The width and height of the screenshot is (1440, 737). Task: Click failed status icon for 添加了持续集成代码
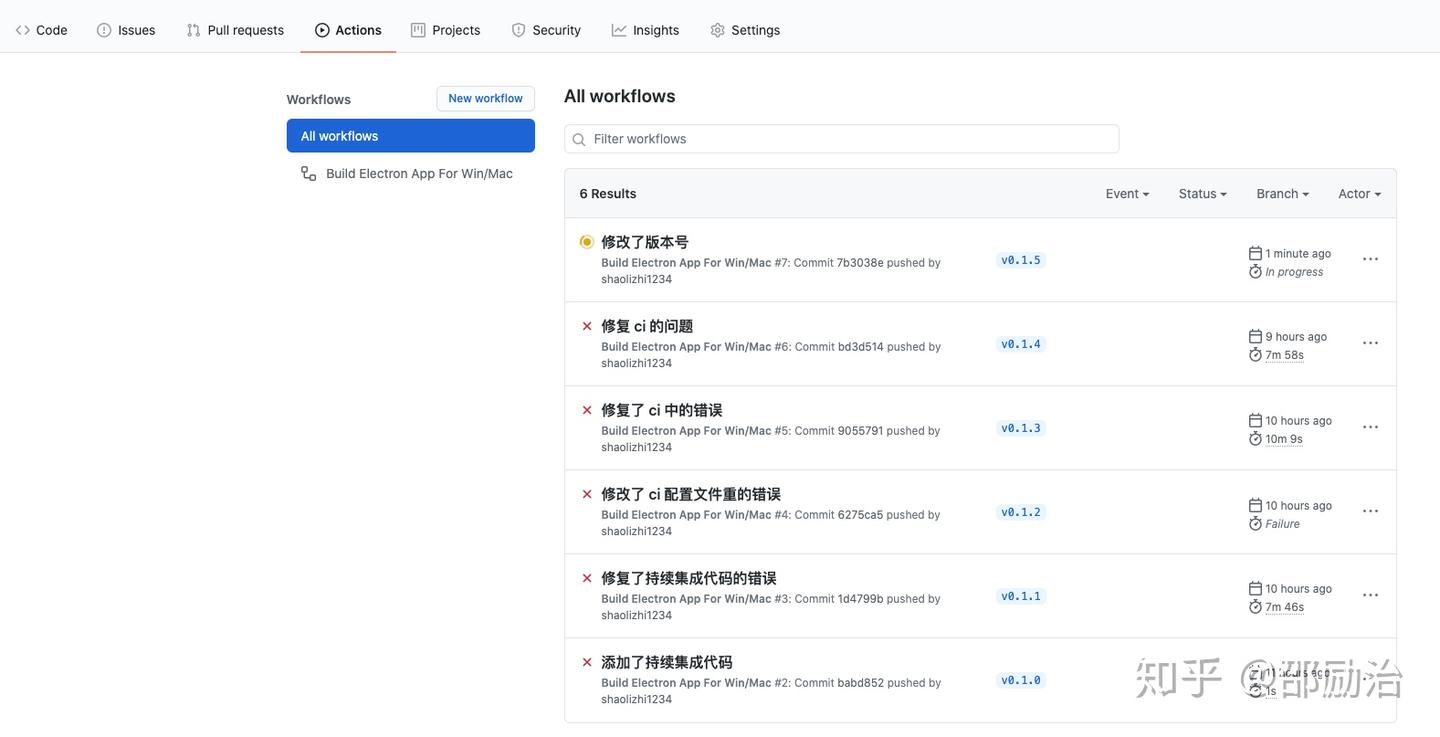587,662
